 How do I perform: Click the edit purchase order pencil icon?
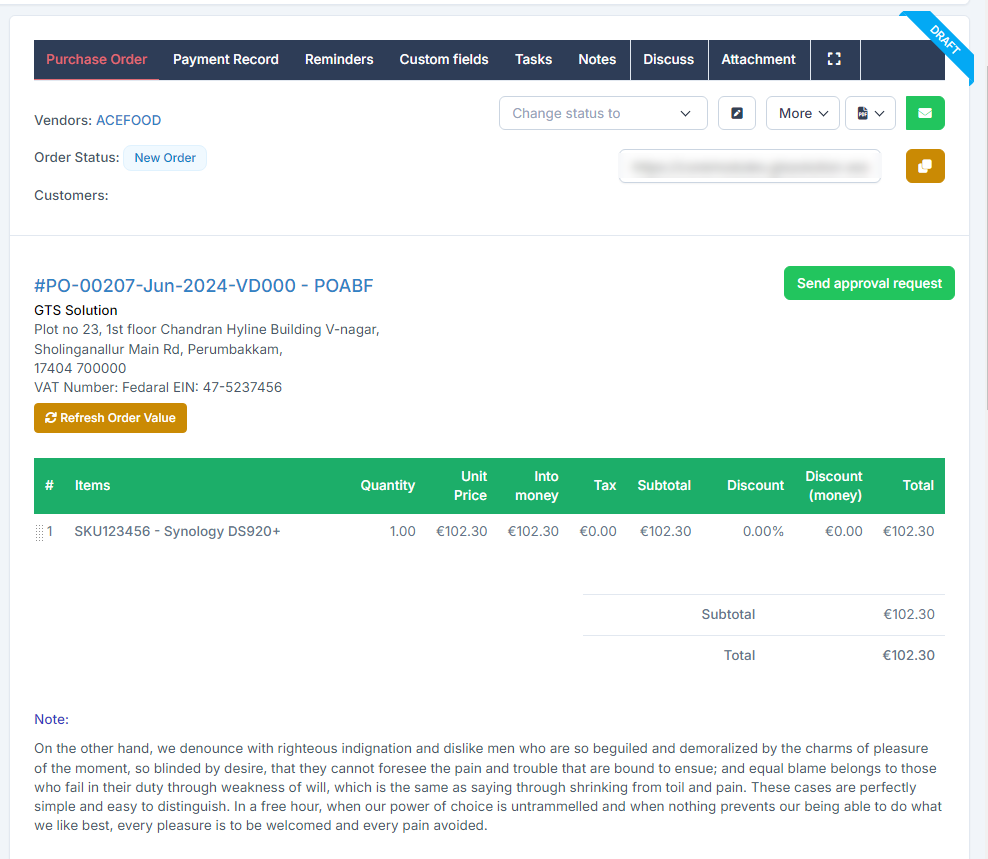(x=737, y=113)
